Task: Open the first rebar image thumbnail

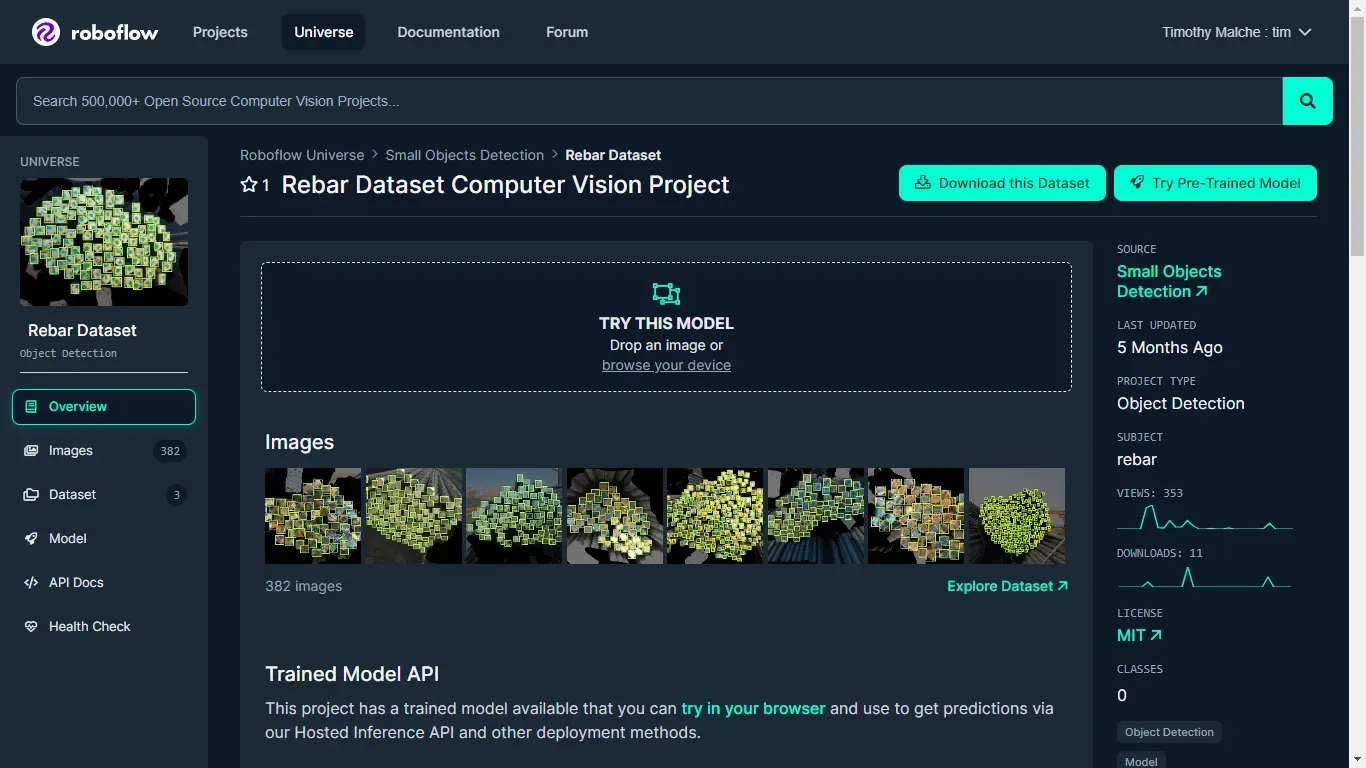Action: (312, 515)
